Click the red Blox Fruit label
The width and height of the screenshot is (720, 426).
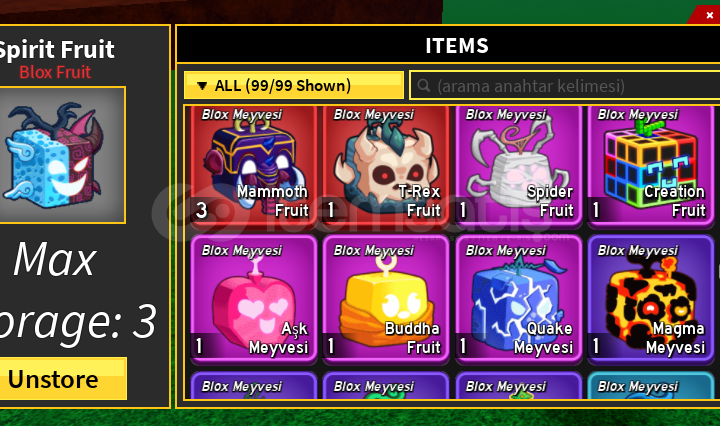(x=55, y=73)
